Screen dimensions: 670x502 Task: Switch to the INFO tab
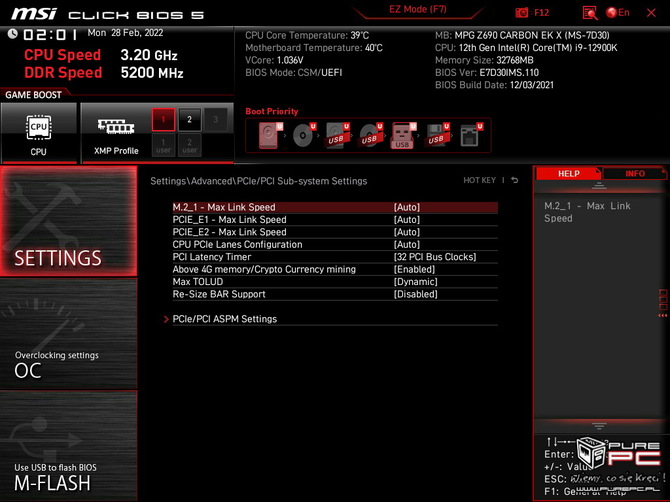point(635,173)
